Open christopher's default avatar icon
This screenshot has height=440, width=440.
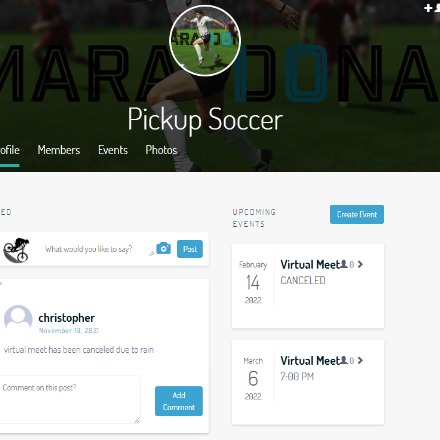(x=18, y=319)
